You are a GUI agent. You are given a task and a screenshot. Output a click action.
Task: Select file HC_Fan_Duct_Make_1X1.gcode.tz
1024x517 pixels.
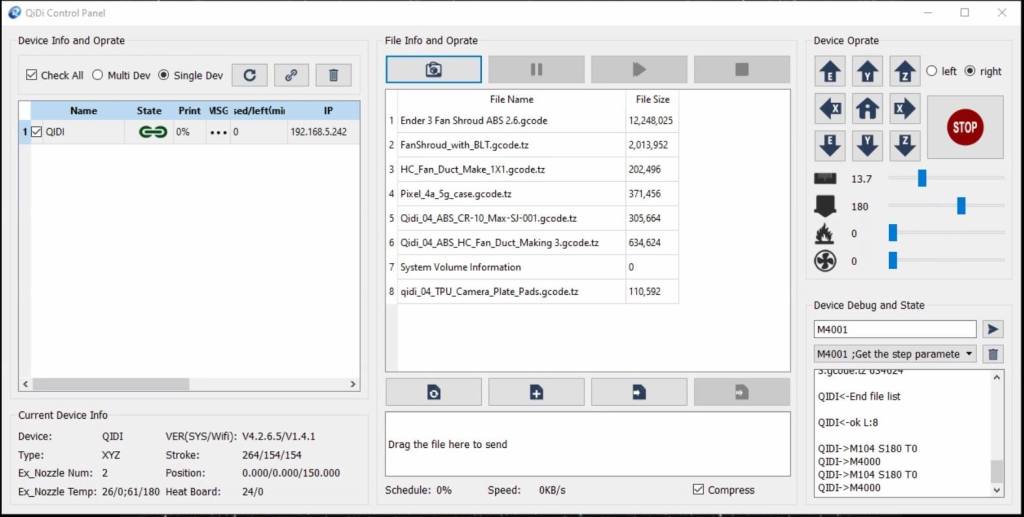point(511,169)
